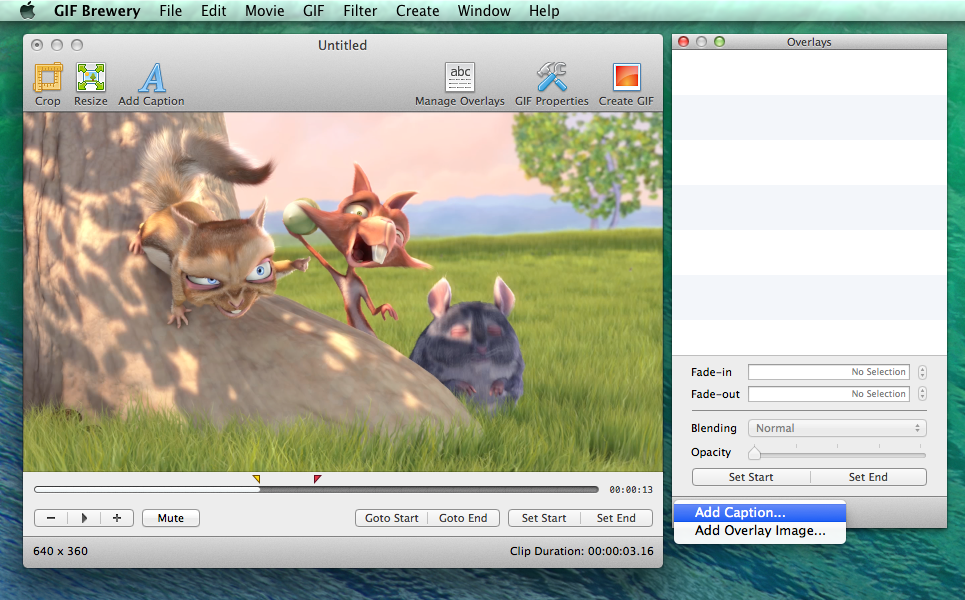Open the Apple menu
This screenshot has height=600, width=965.
(x=27, y=10)
